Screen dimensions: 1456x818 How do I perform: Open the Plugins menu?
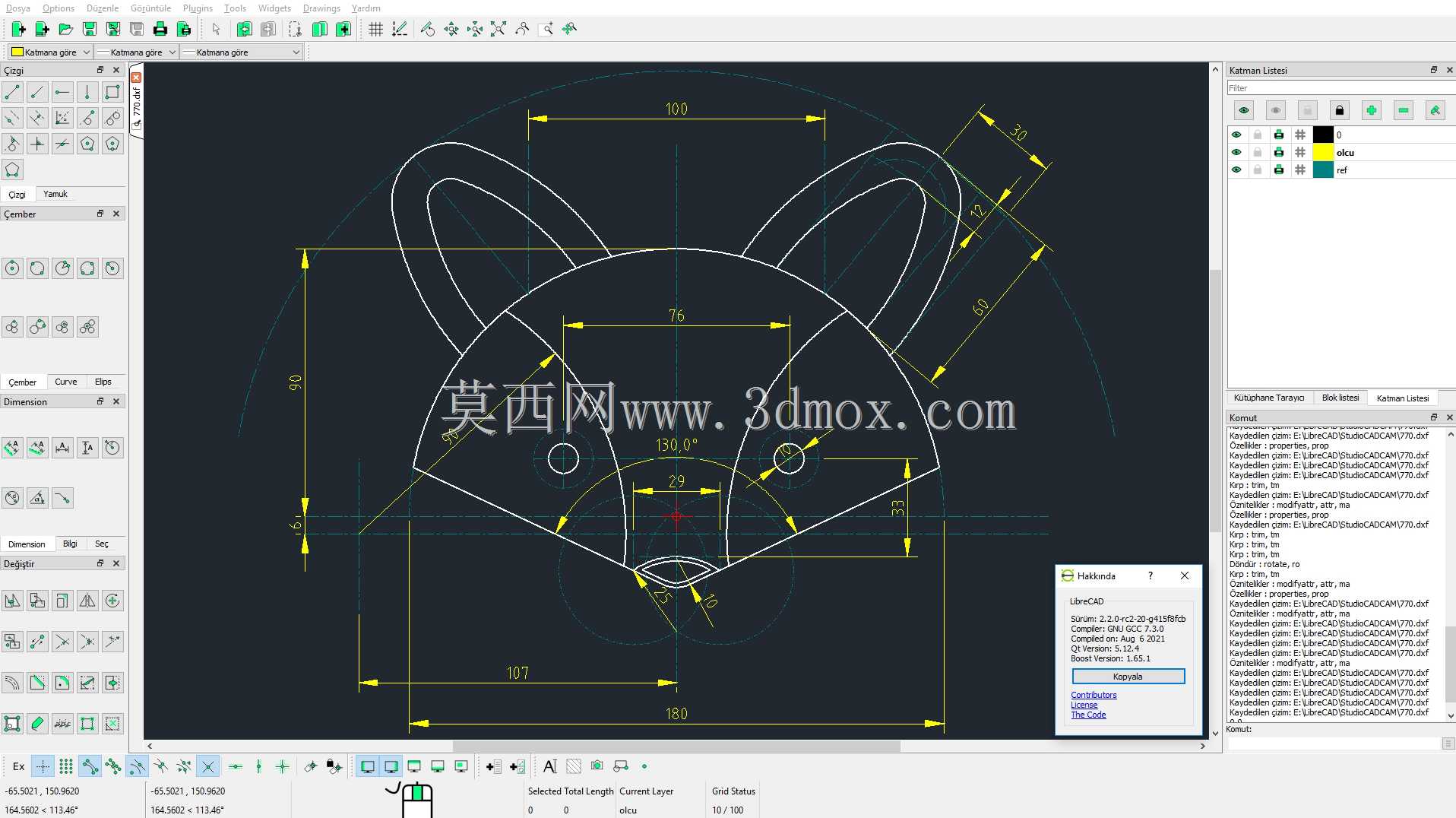click(x=198, y=8)
